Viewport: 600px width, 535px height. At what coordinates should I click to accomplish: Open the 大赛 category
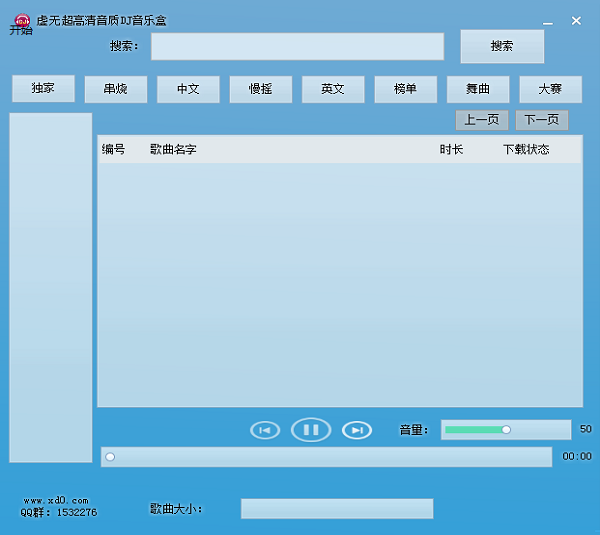coord(551,89)
